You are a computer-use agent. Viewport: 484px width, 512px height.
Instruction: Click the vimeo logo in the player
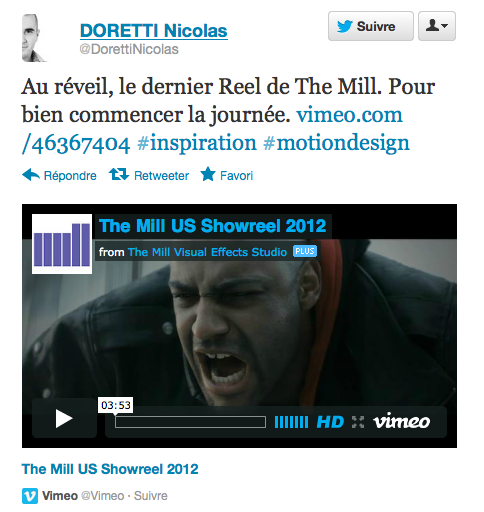point(401,421)
